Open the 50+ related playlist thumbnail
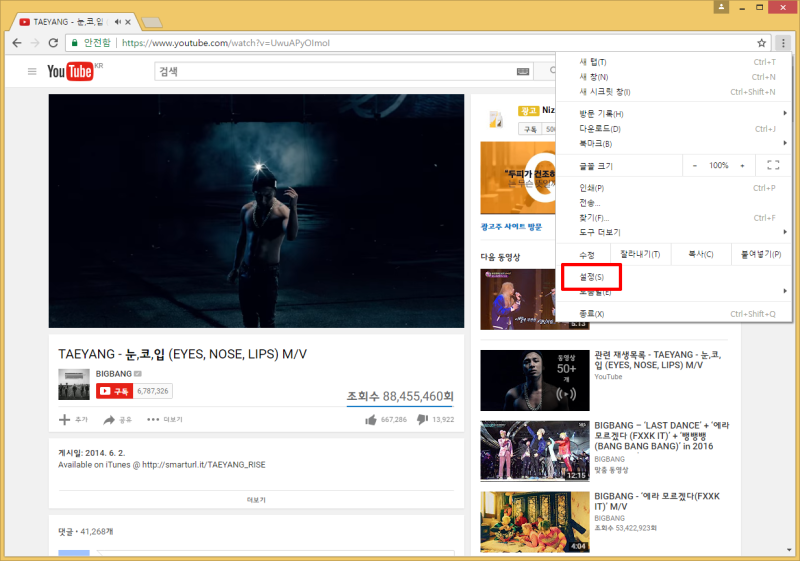Screen dimensions: 800x561 click(x=535, y=380)
